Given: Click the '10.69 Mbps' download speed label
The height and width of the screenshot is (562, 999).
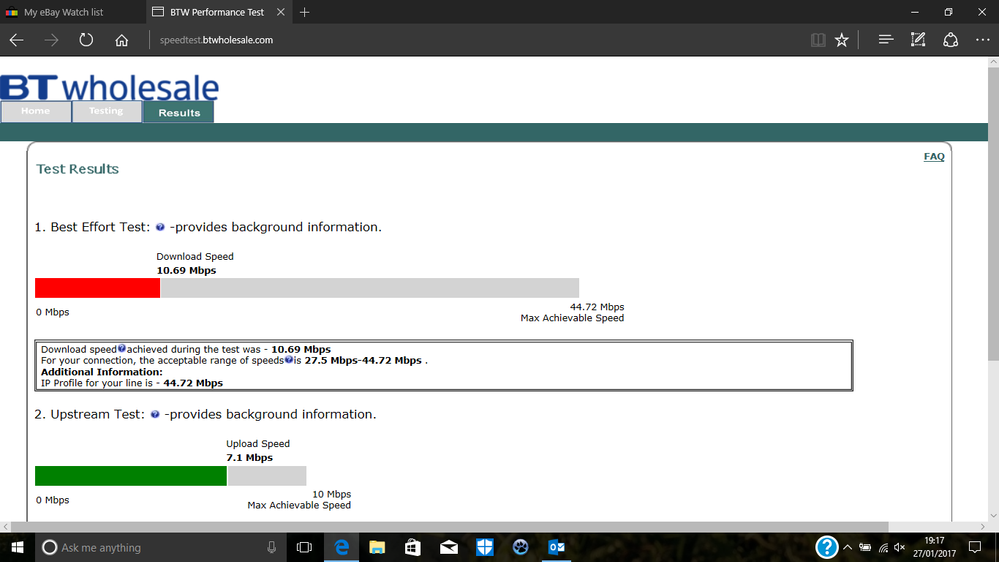Looking at the screenshot, I should coord(186,270).
